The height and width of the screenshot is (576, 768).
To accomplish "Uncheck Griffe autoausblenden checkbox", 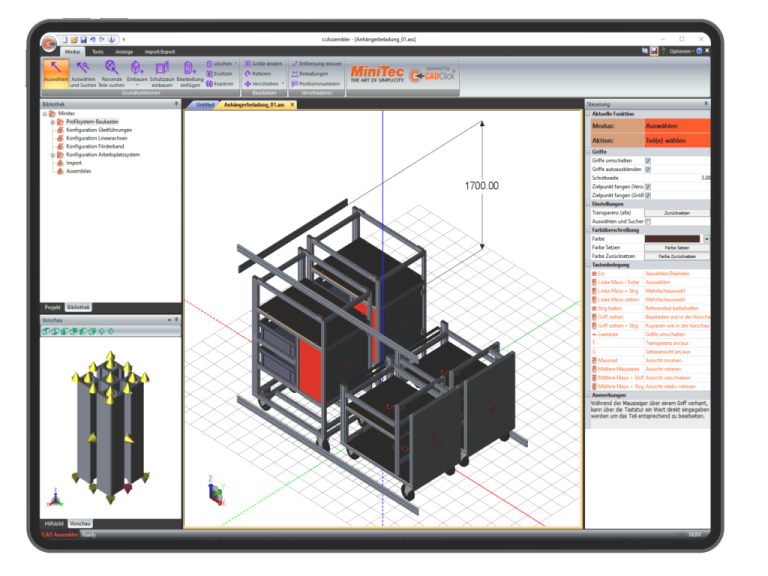I will [648, 169].
